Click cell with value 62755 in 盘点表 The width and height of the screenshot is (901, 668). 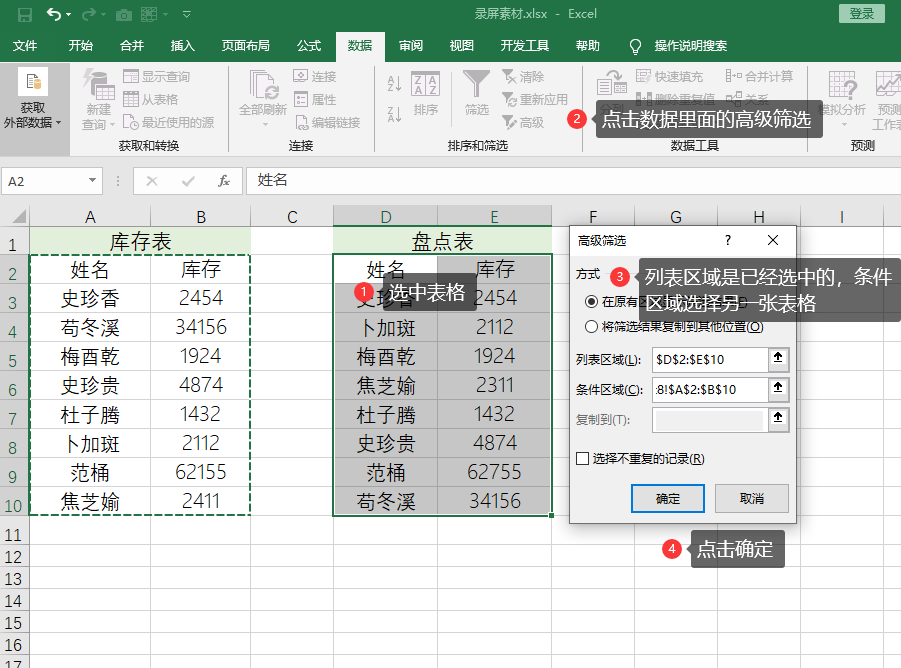(494, 472)
